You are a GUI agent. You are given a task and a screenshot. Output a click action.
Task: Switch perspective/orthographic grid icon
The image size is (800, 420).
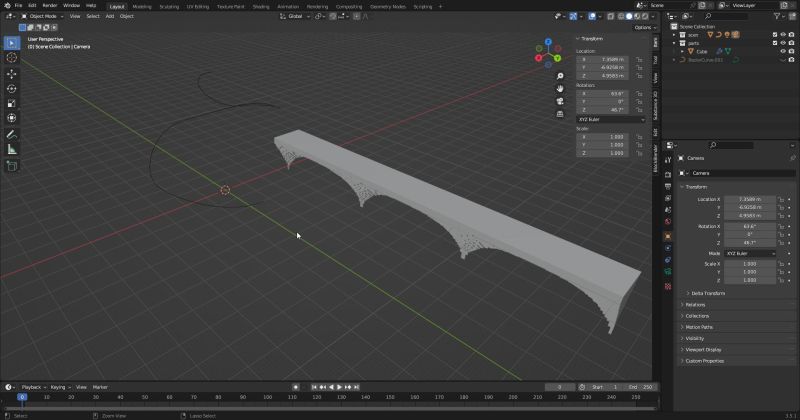point(560,114)
